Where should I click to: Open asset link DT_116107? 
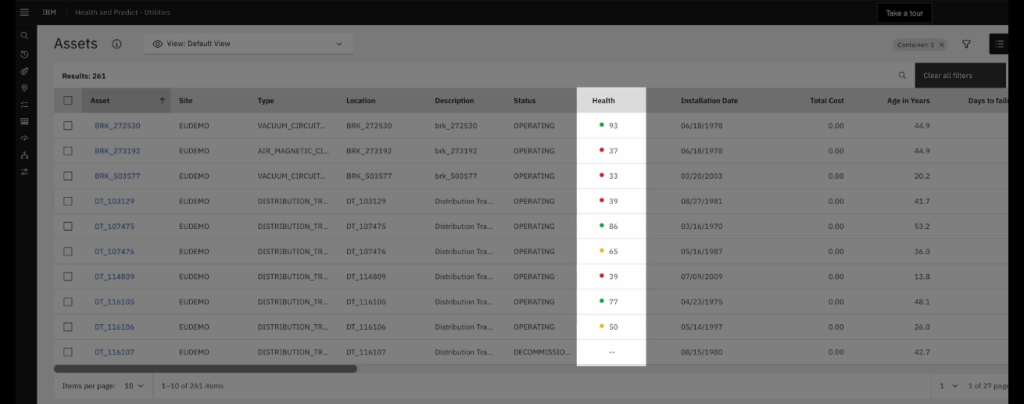[114, 352]
